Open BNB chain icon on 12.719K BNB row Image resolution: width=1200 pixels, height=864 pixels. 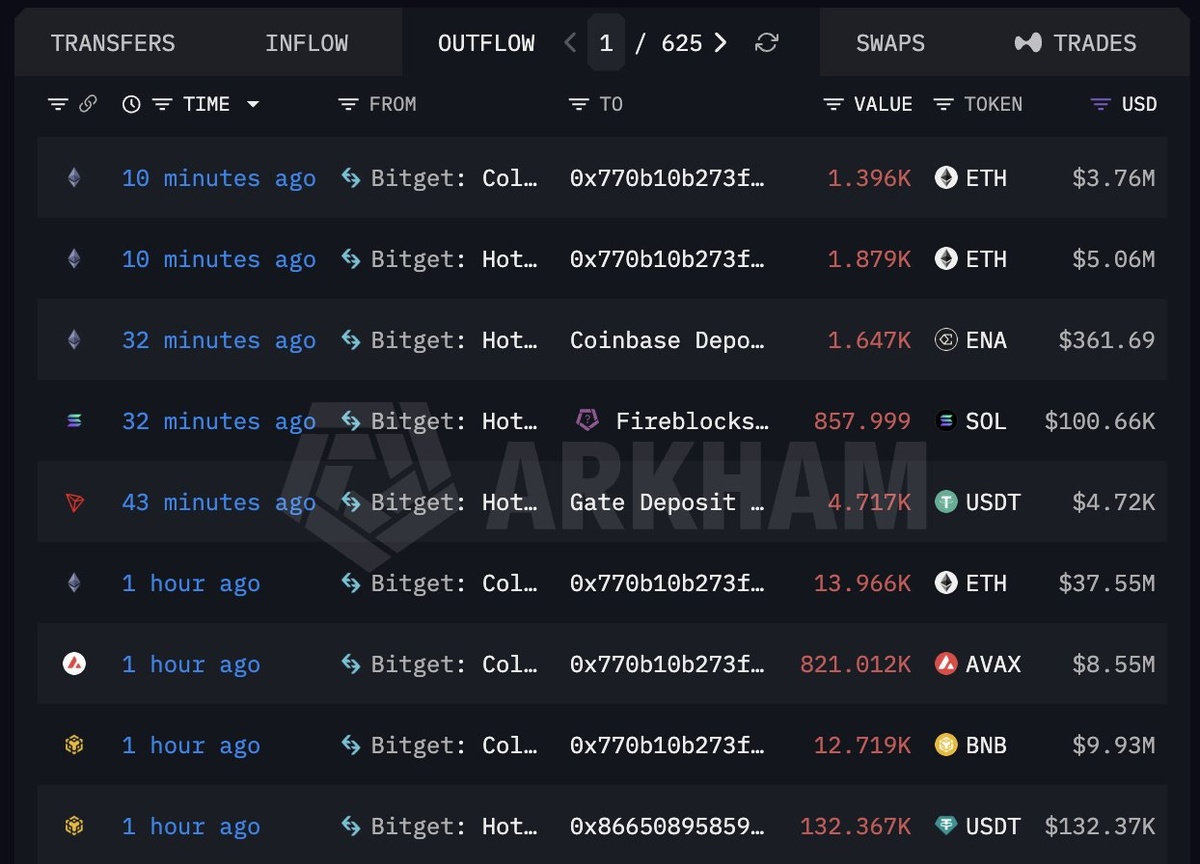click(74, 745)
